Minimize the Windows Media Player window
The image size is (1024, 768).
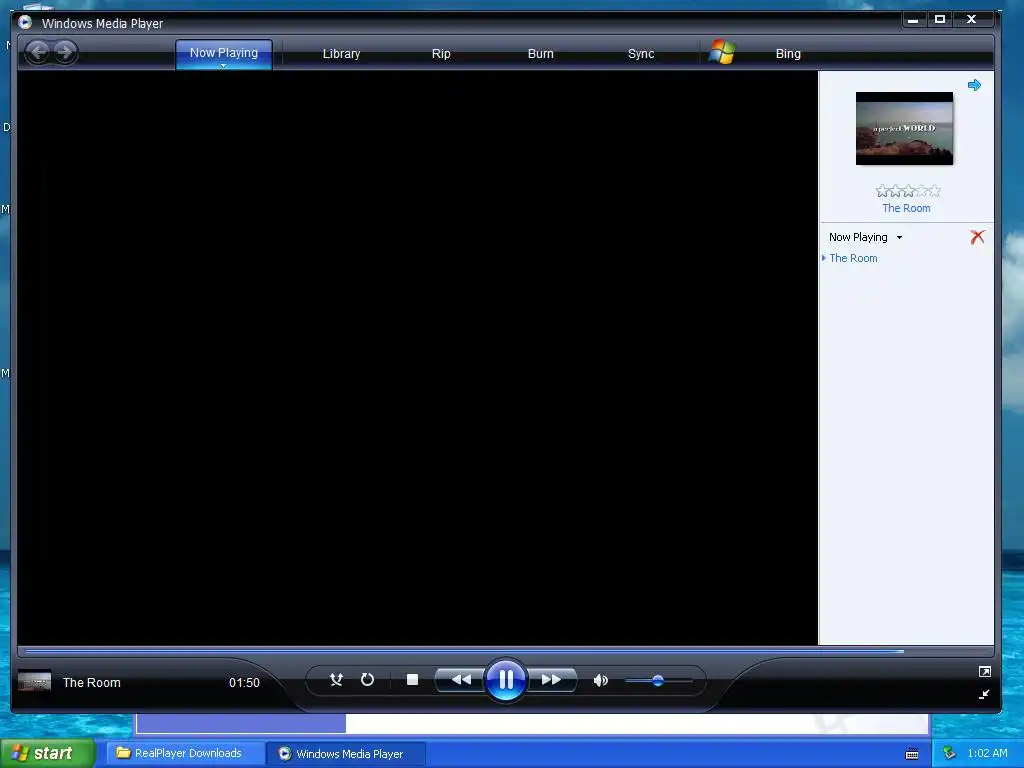913,20
